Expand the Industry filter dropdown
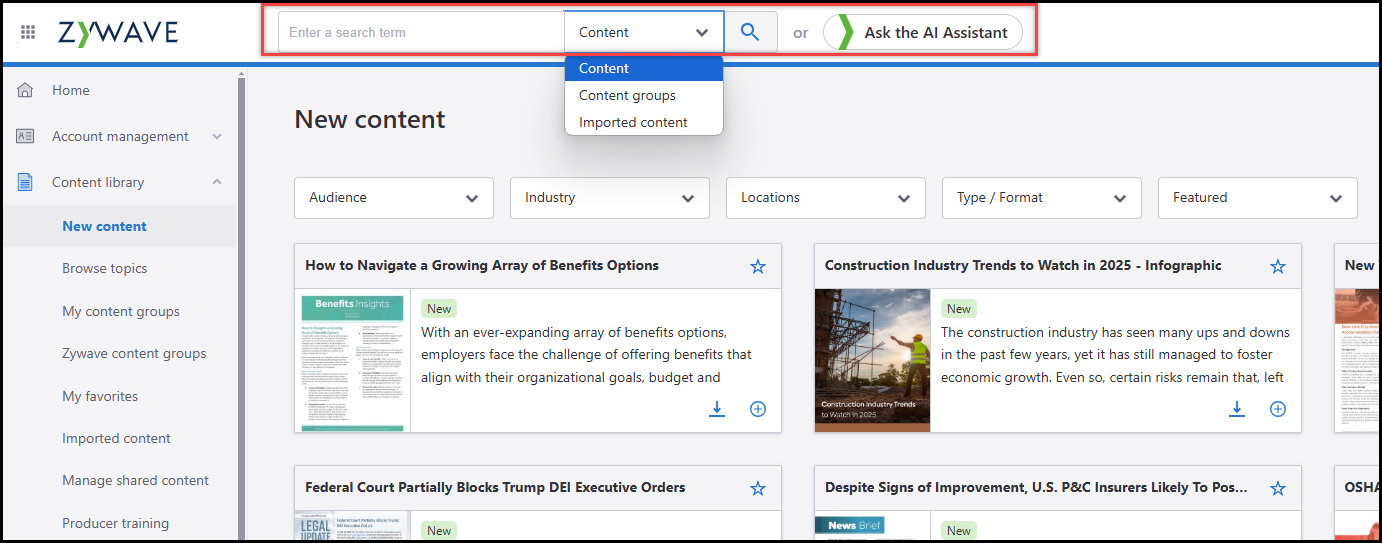This screenshot has height=543, width=1382. click(610, 198)
